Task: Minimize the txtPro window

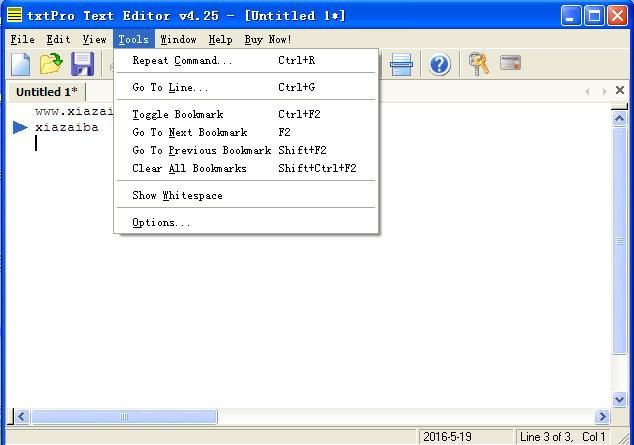Action: coord(571,15)
